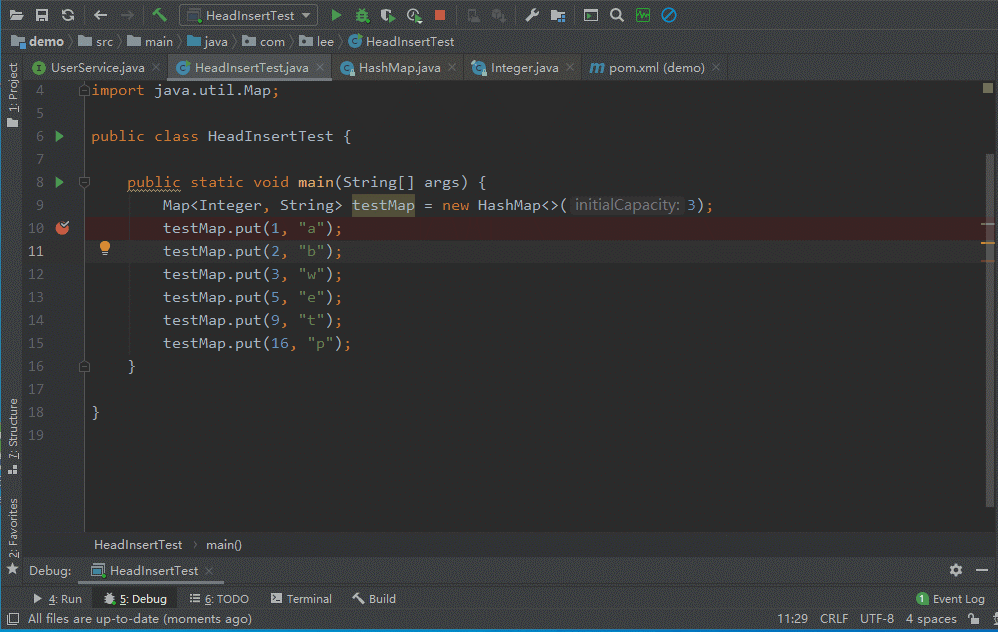Click the editor vertical scrollbar
998x632 pixels.
990,330
